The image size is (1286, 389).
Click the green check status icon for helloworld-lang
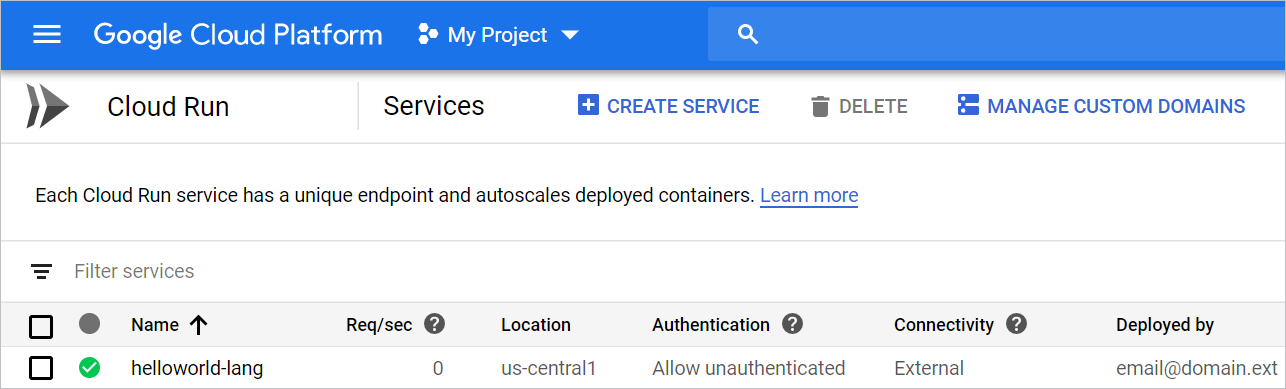(x=89, y=368)
